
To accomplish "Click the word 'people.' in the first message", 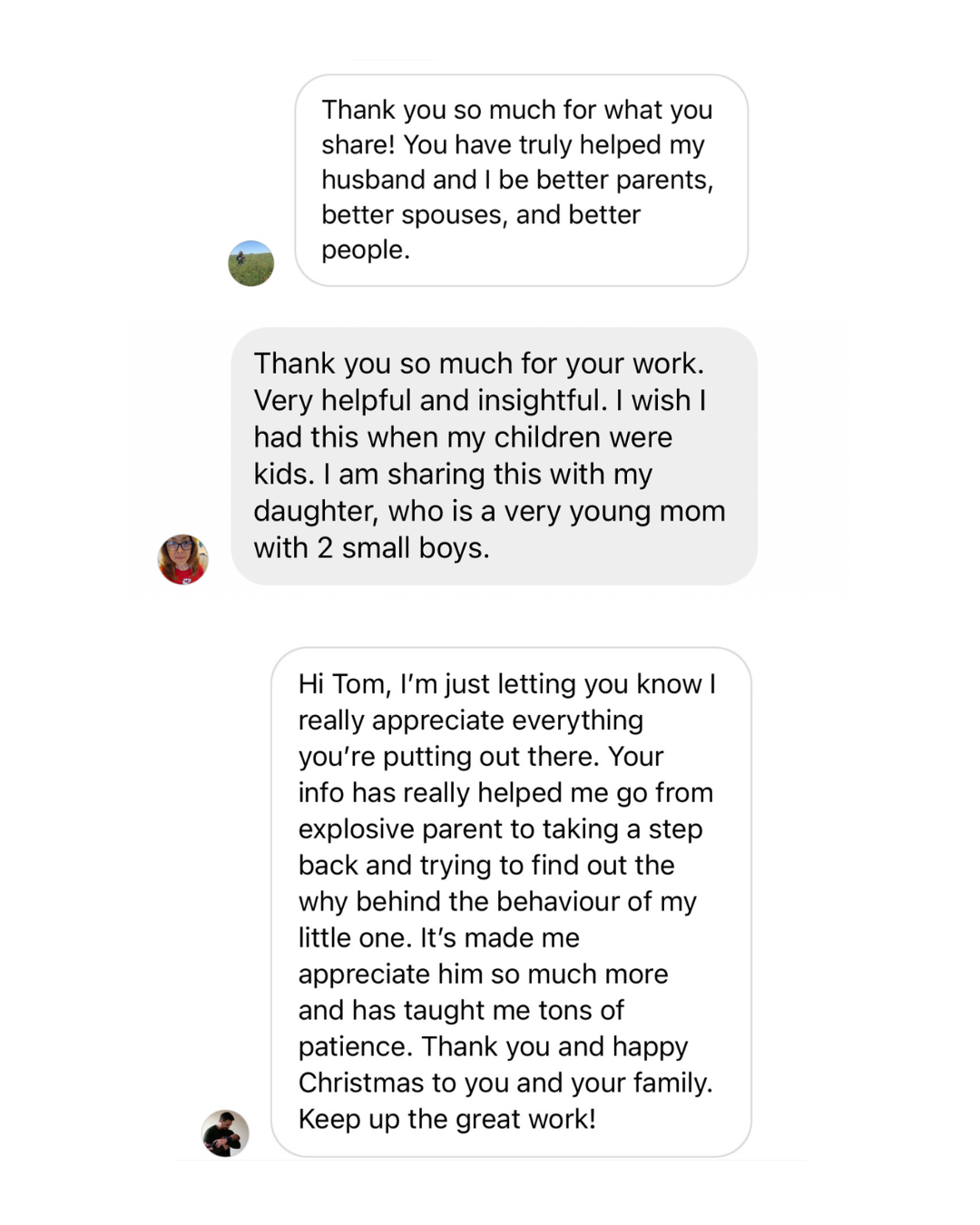I will click(366, 250).
